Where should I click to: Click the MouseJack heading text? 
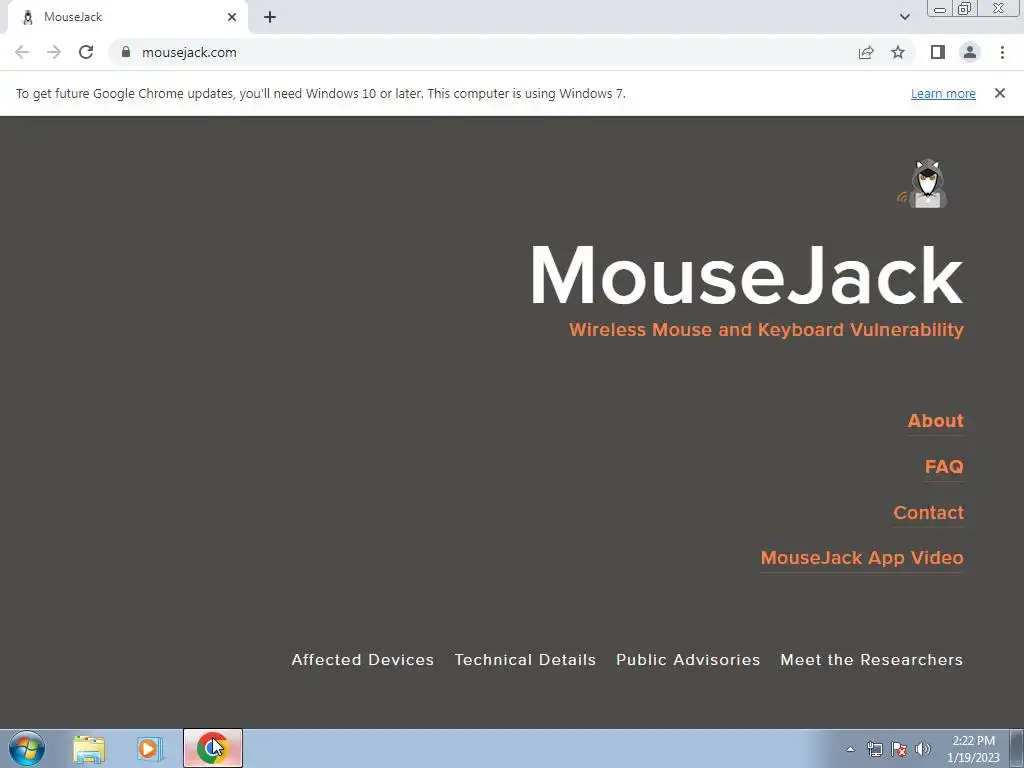[746, 275]
